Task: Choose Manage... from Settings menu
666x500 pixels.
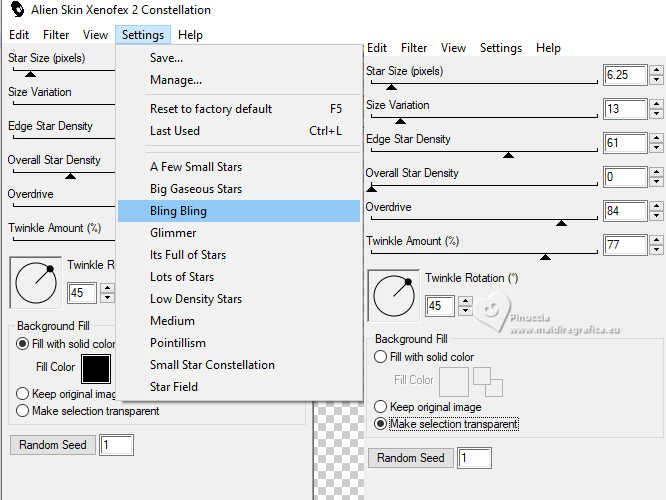Action: [239, 80]
